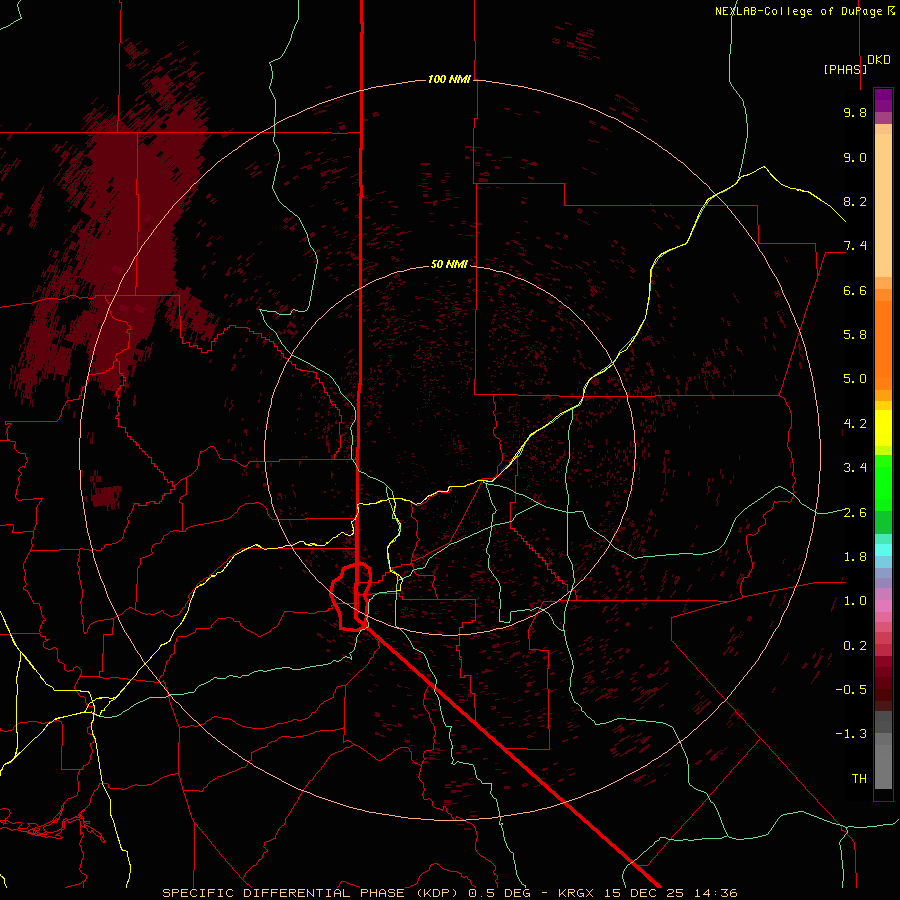Pick the light peach color scale band
The width and height of the screenshot is (900, 900).
(883, 205)
